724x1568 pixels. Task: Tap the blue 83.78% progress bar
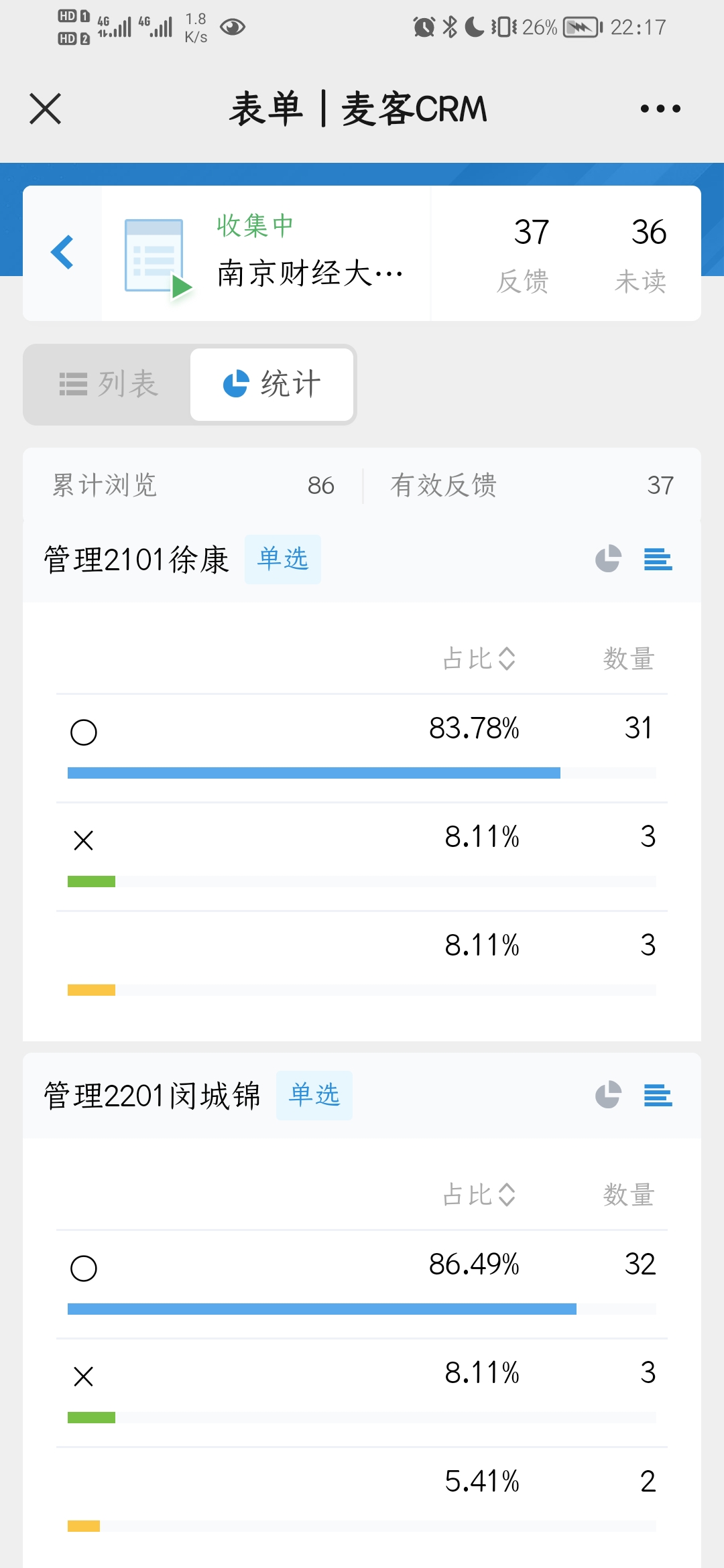coord(314,773)
